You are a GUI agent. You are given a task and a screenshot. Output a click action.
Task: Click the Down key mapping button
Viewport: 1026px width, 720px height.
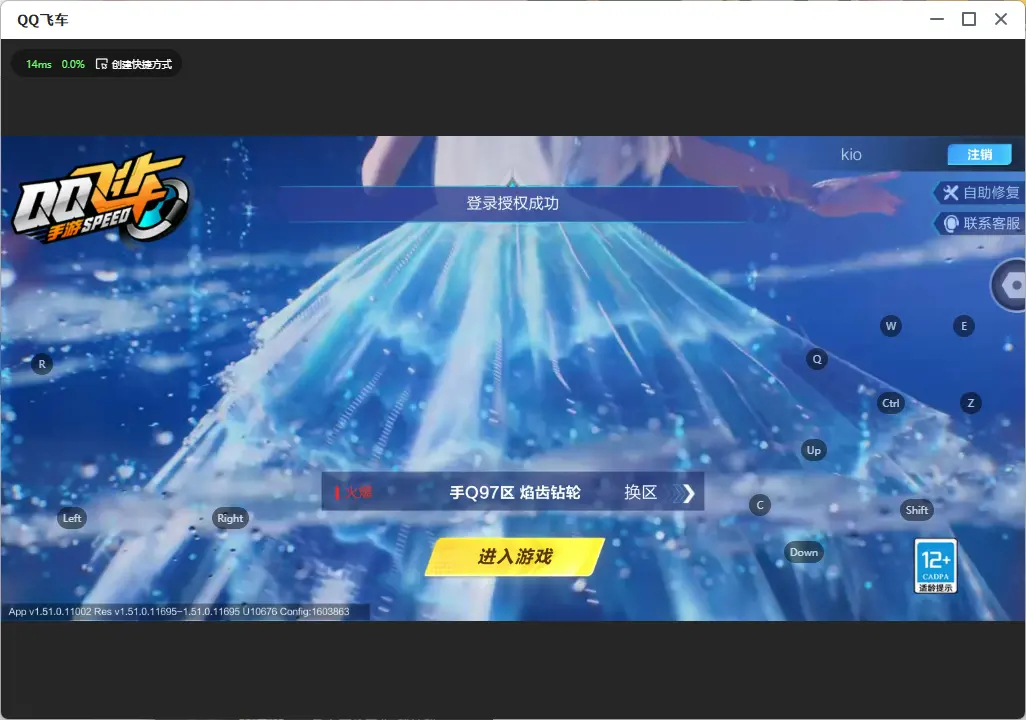pyautogui.click(x=804, y=552)
